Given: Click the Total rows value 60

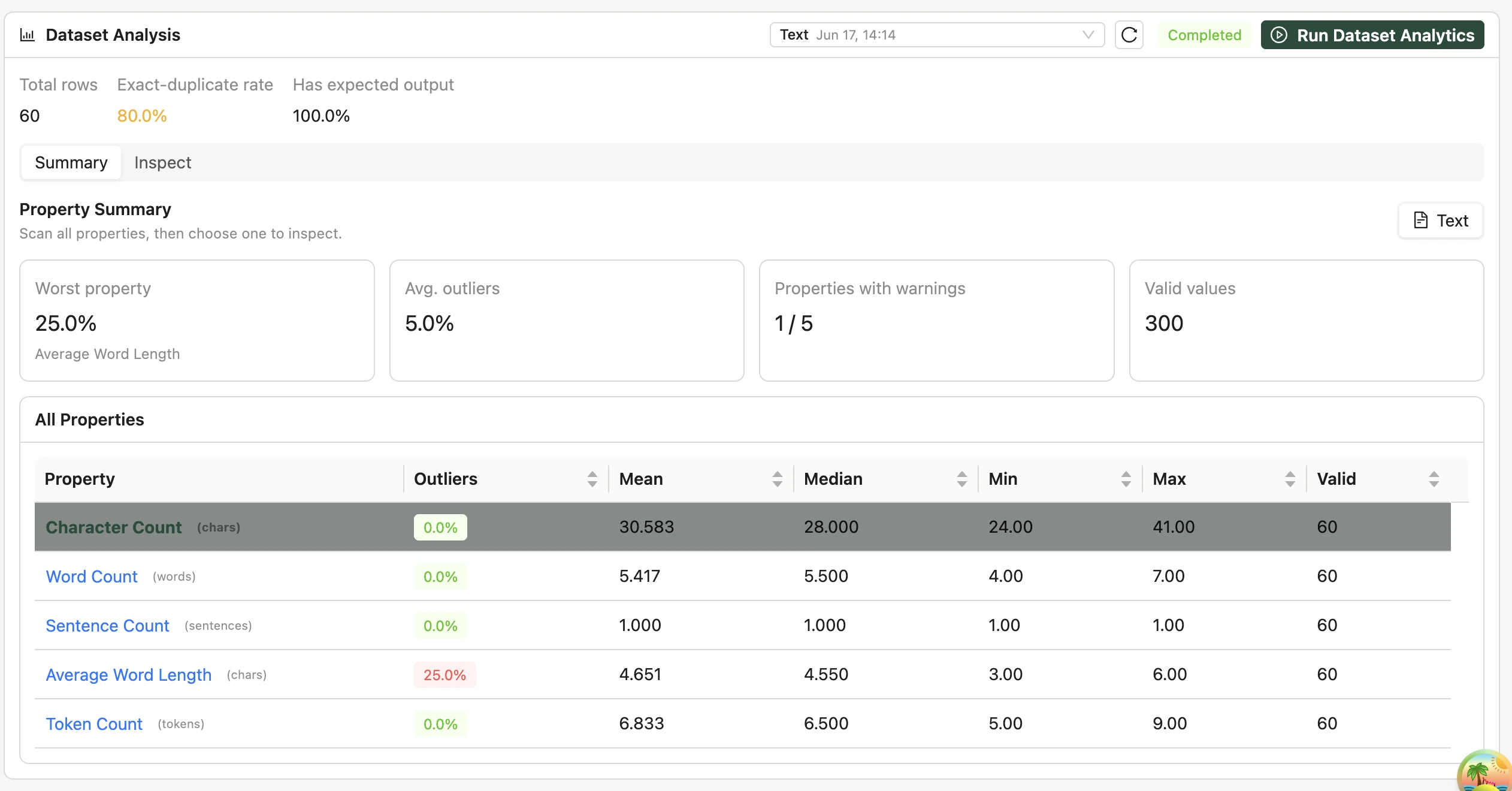Looking at the screenshot, I should pyautogui.click(x=29, y=116).
